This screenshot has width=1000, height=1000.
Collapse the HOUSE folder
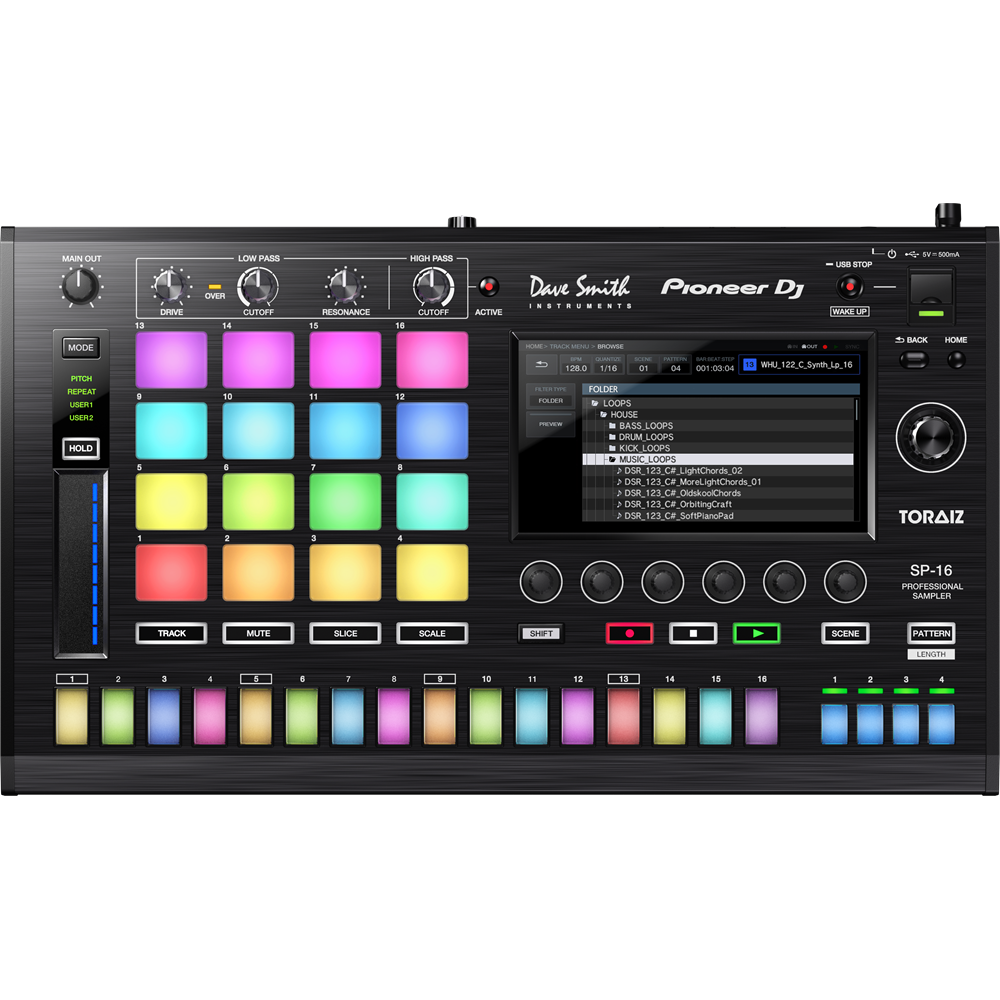(719, 415)
